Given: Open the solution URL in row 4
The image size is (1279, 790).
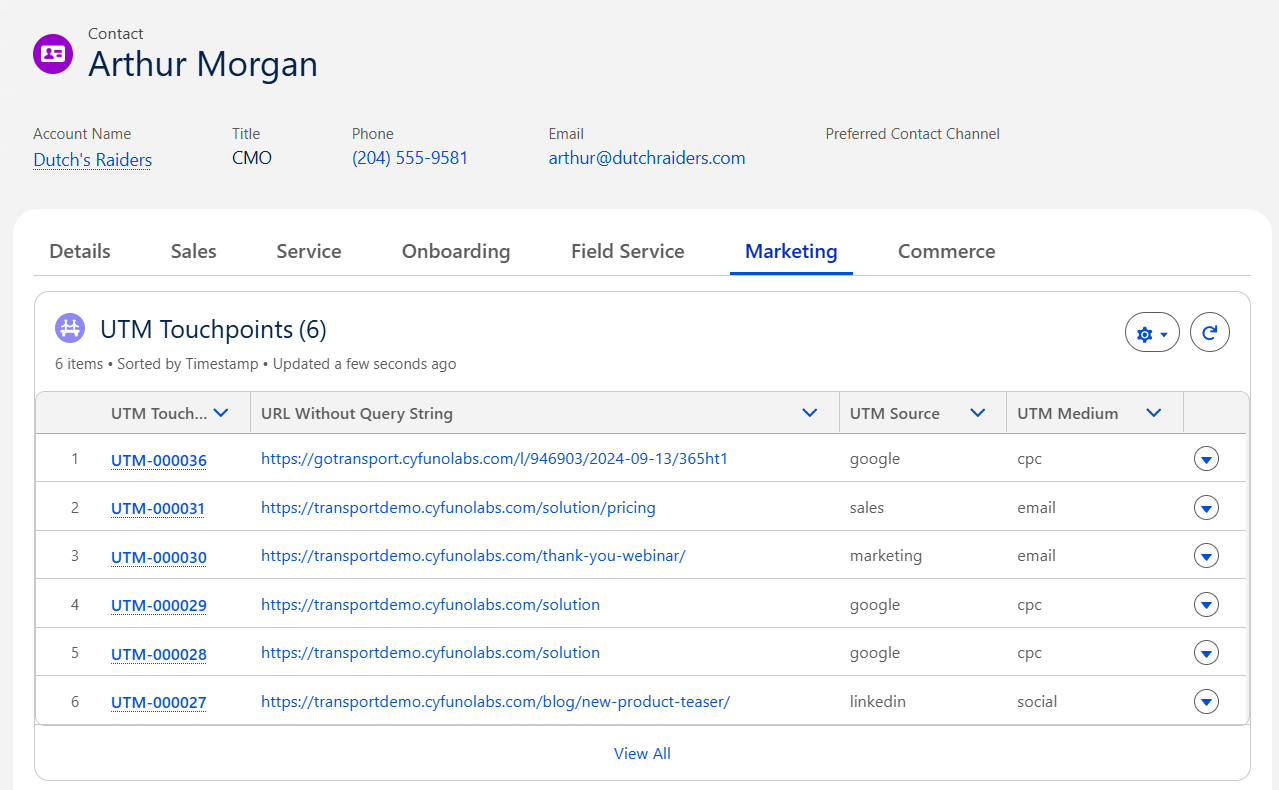Looking at the screenshot, I should coord(430,604).
